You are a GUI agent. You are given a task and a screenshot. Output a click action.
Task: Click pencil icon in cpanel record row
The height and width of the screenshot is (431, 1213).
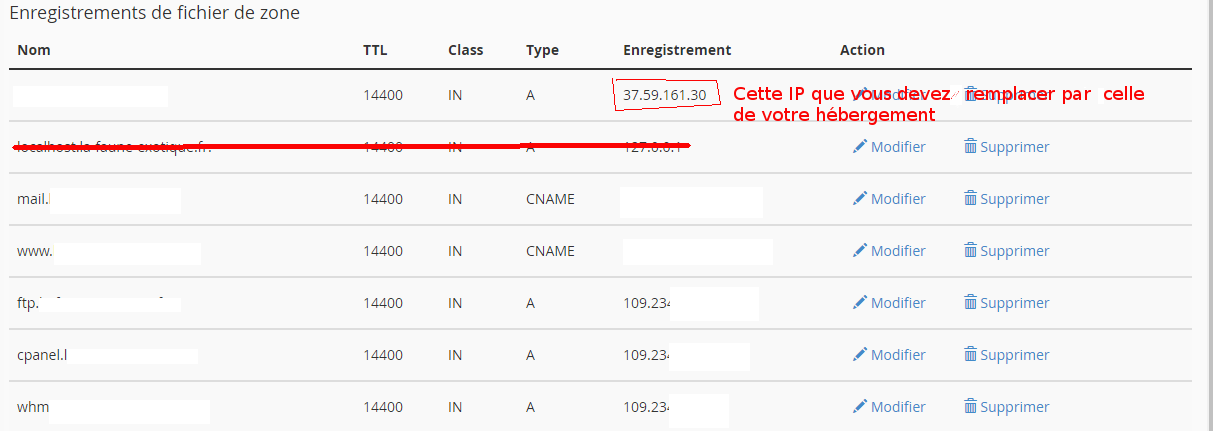coord(859,354)
